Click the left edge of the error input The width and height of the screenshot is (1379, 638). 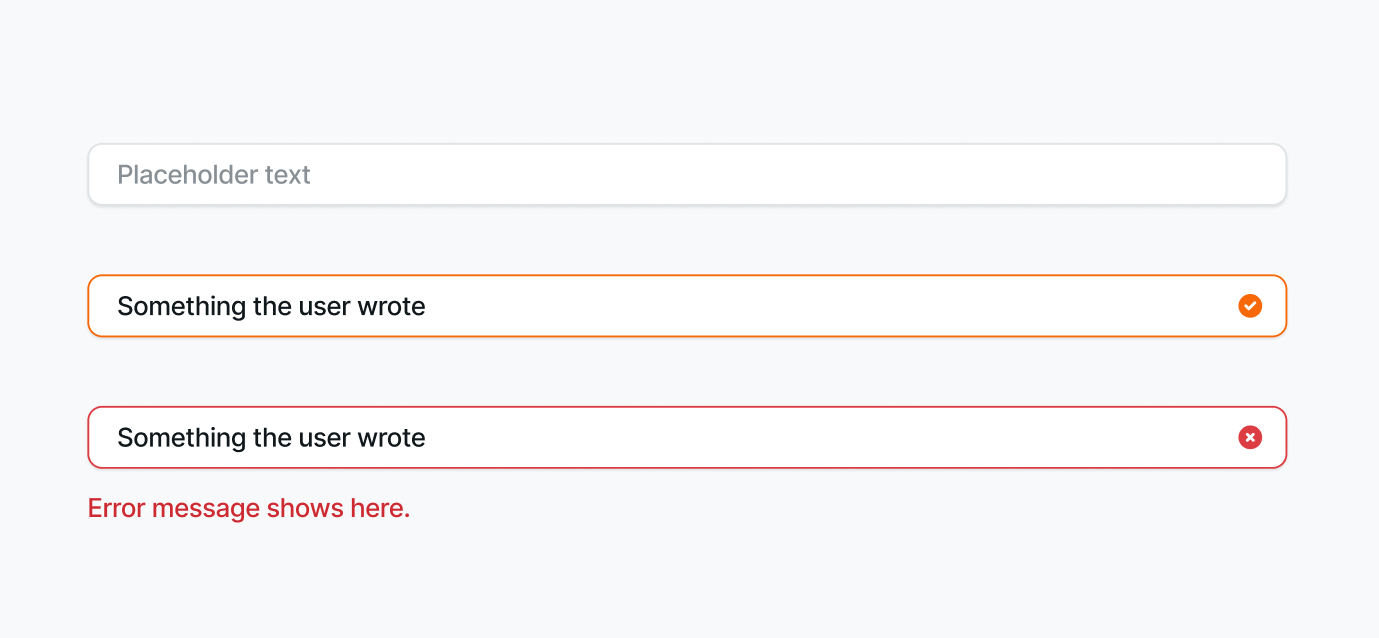90,437
